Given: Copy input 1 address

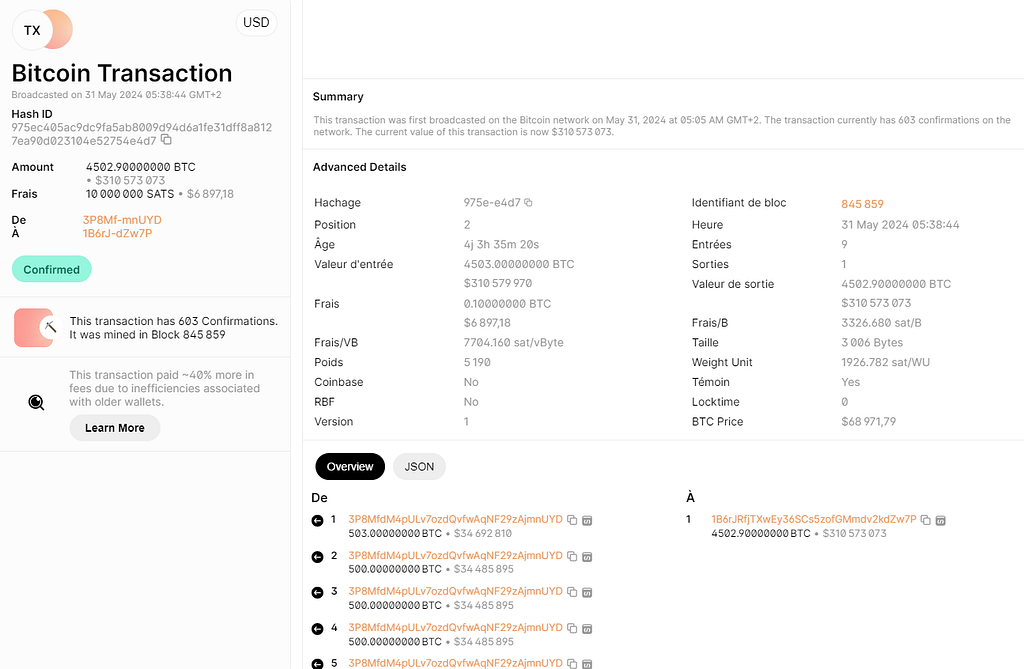Looking at the screenshot, I should point(572,520).
